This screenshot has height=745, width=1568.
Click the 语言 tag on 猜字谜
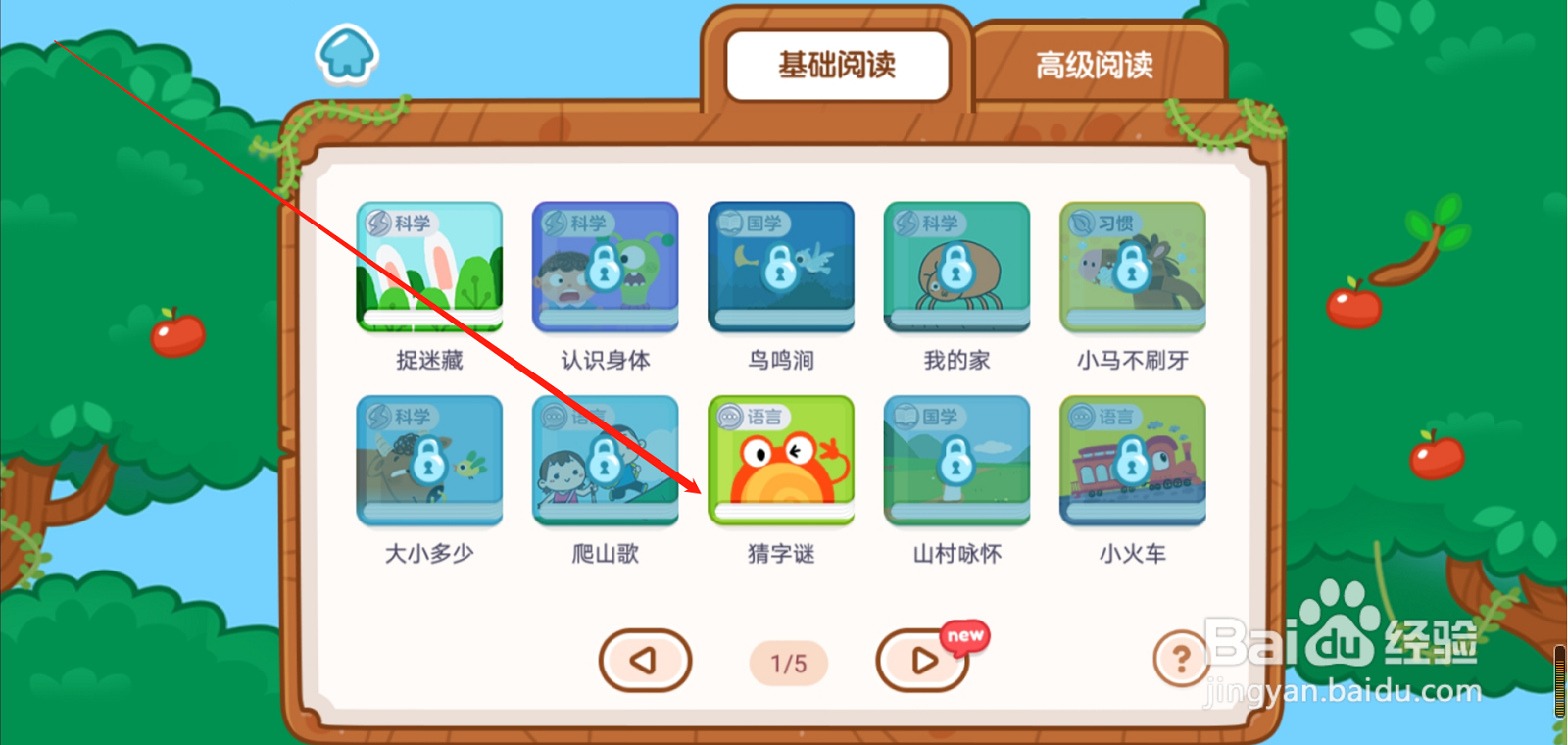[x=752, y=417]
